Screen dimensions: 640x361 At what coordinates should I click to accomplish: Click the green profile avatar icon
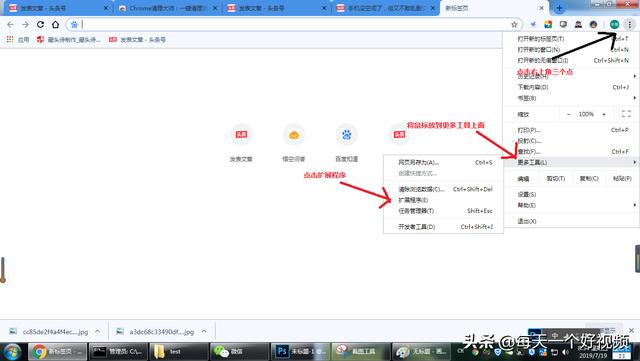614,25
